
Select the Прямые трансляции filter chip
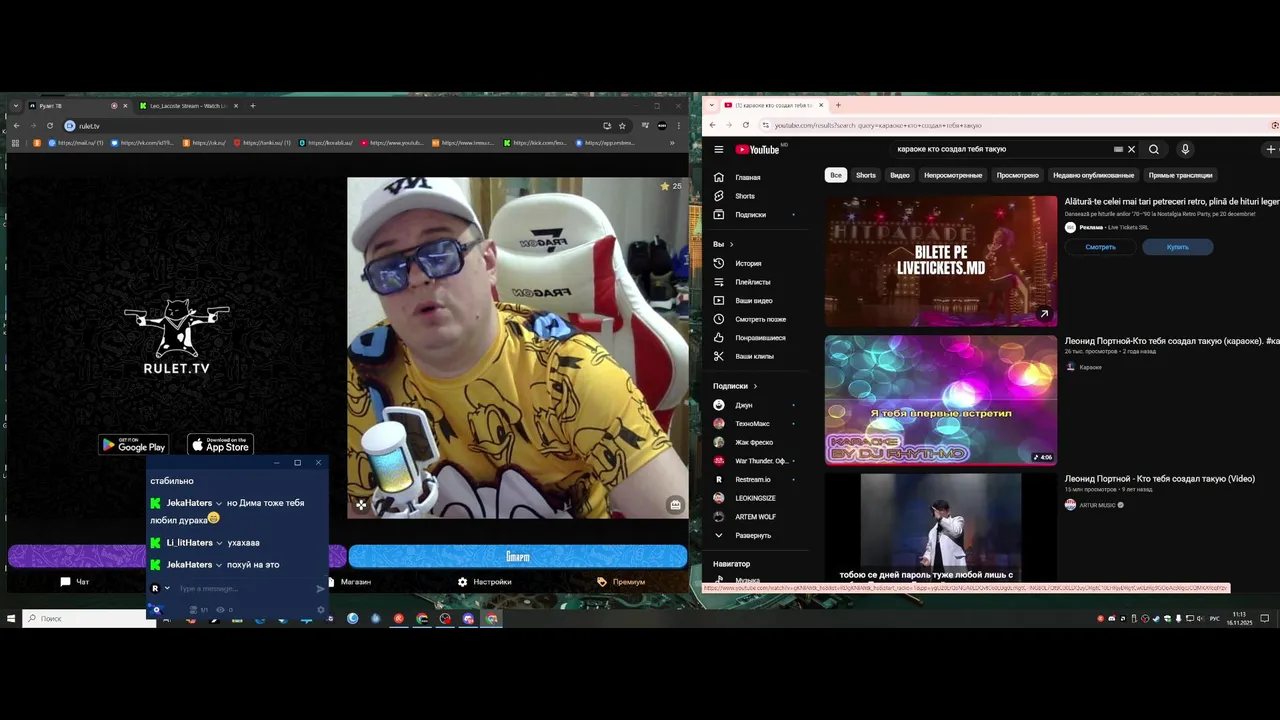pyautogui.click(x=1180, y=175)
